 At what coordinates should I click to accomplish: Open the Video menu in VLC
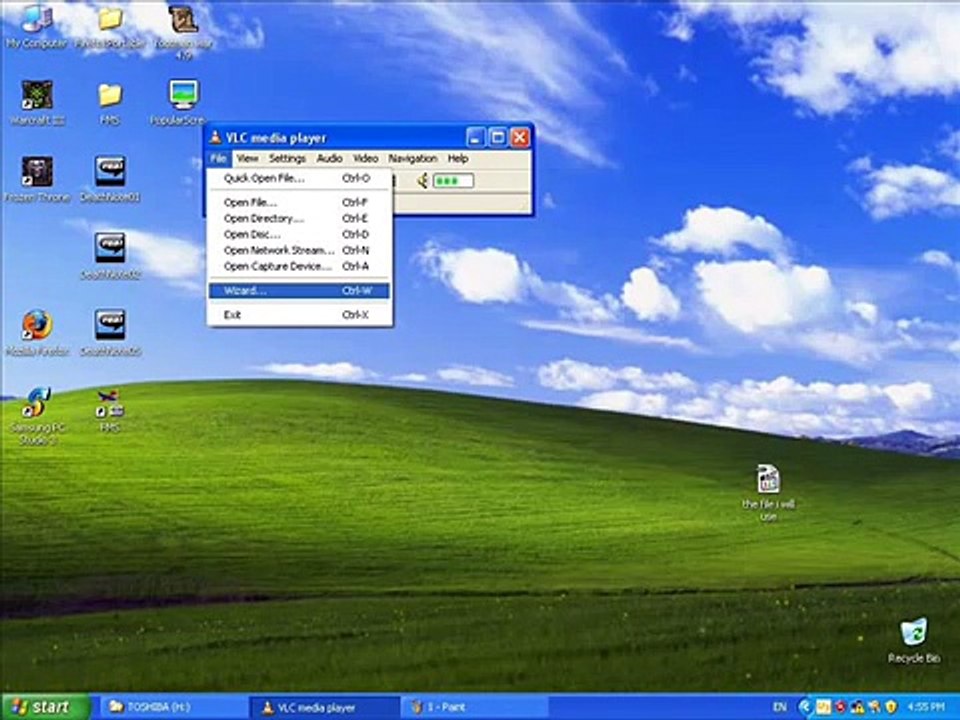pos(366,159)
